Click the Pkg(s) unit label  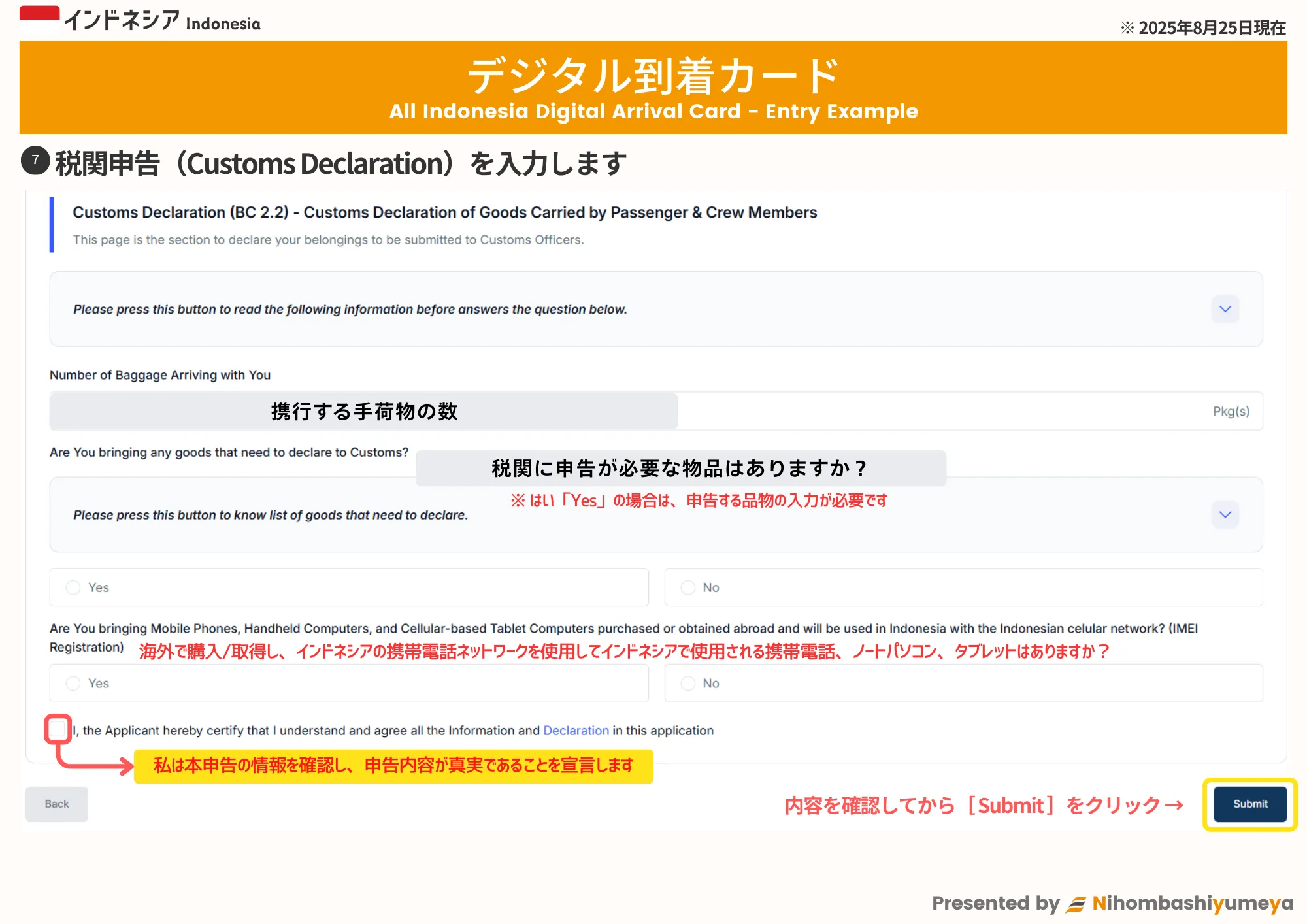[1231, 411]
